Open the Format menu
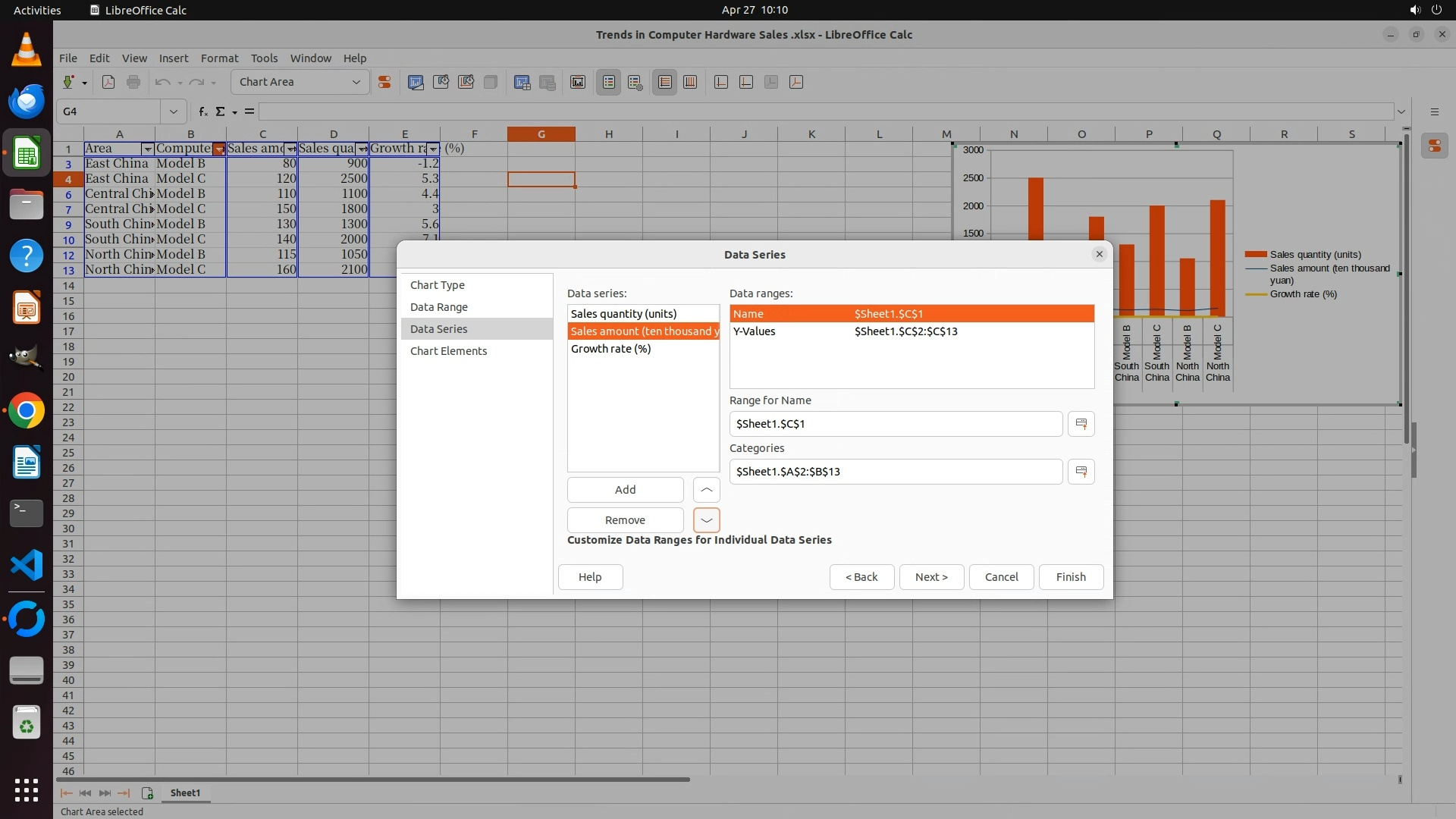 pyautogui.click(x=219, y=58)
